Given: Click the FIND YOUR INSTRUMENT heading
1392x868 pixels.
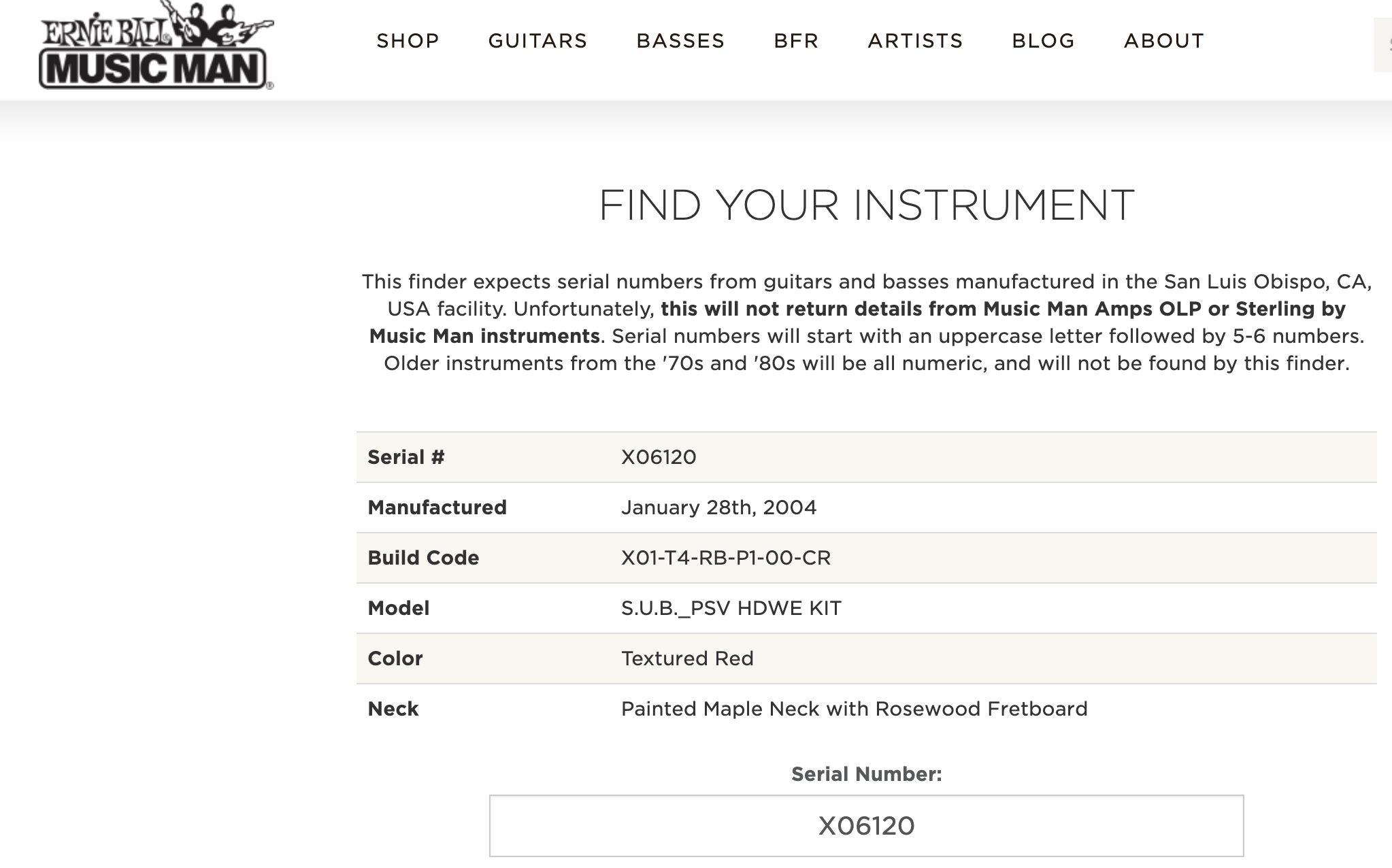Looking at the screenshot, I should pos(866,205).
